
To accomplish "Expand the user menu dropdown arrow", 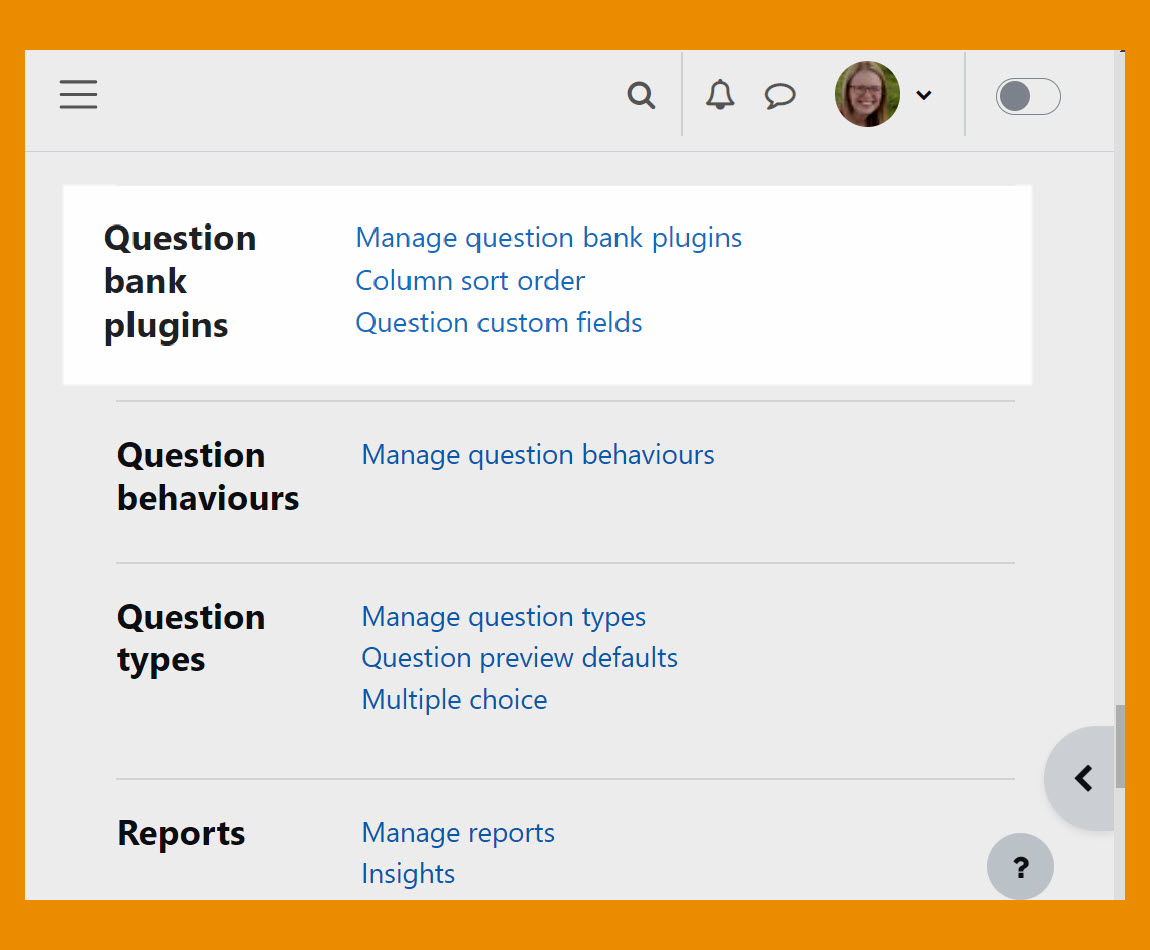I will click(x=925, y=96).
